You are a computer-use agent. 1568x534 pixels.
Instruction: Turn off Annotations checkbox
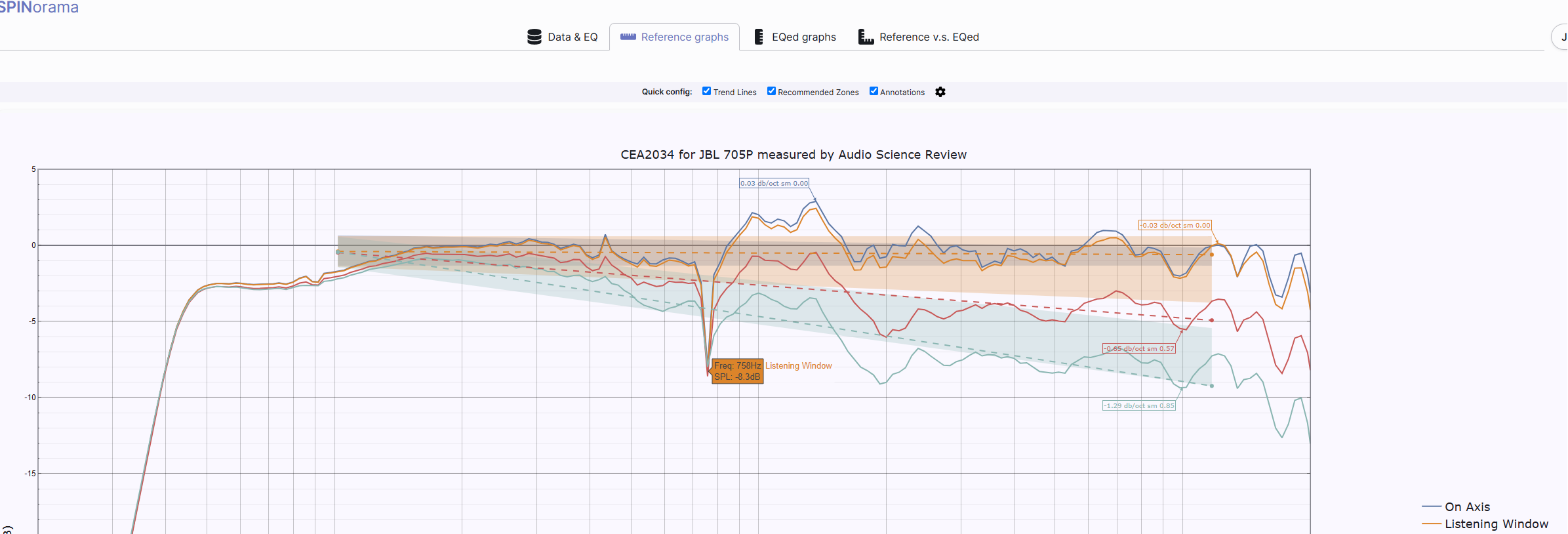[874, 91]
